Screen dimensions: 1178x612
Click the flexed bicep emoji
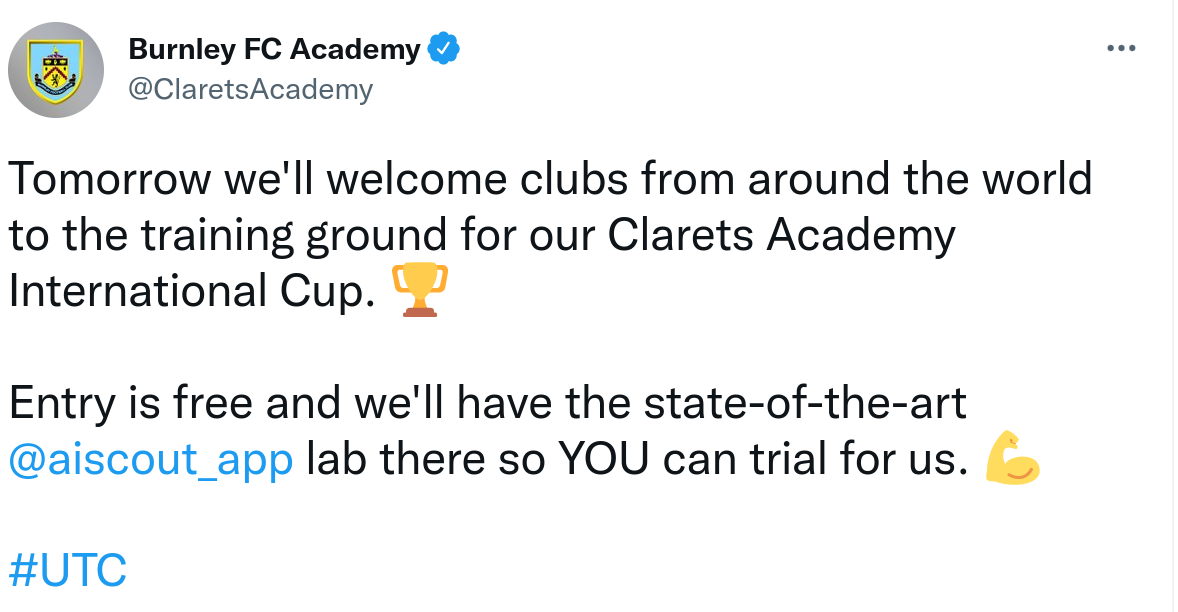click(x=1012, y=461)
